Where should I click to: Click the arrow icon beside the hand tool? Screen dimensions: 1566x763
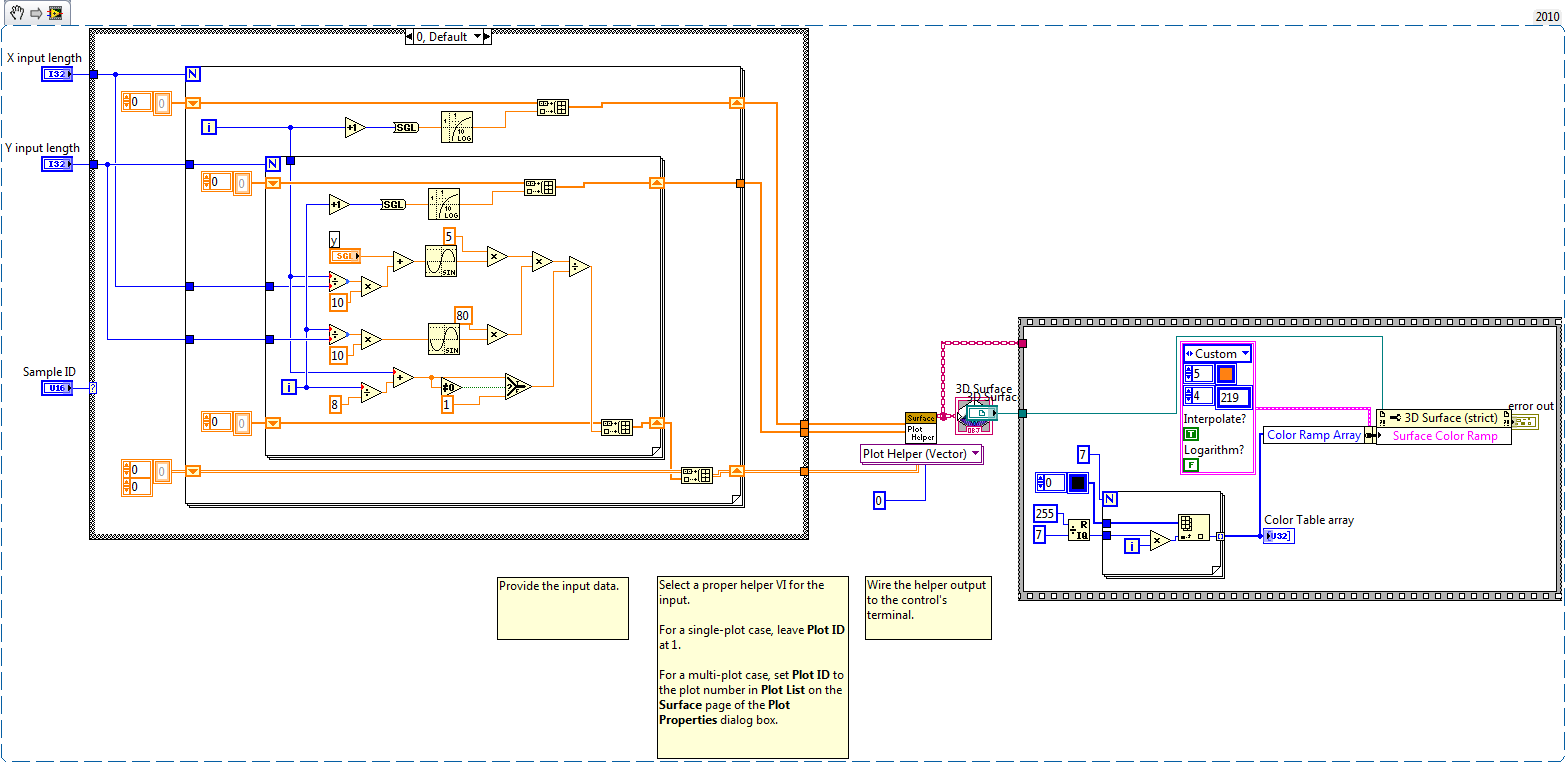(x=35, y=14)
